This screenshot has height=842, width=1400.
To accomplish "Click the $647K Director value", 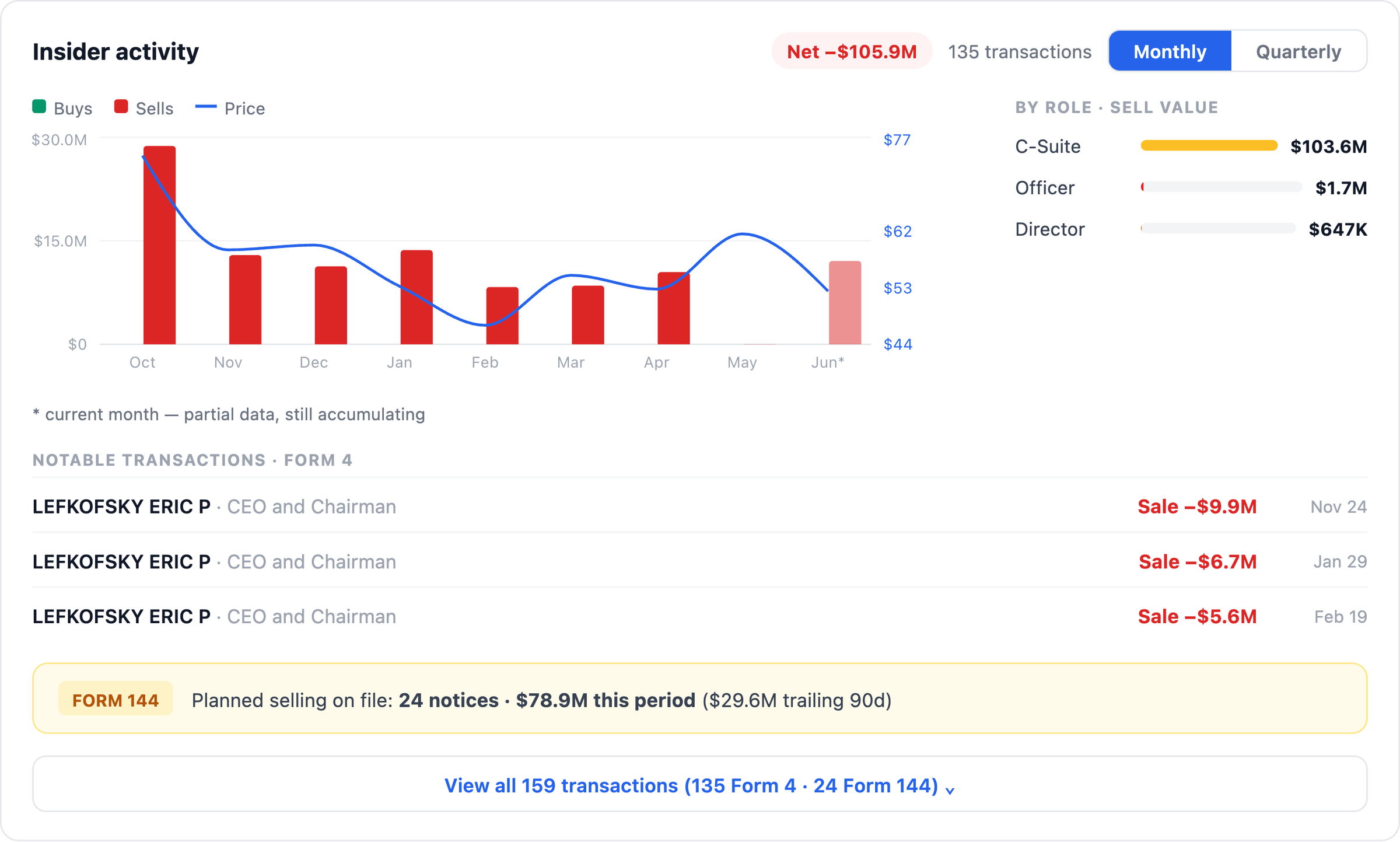I will pos(1338,229).
